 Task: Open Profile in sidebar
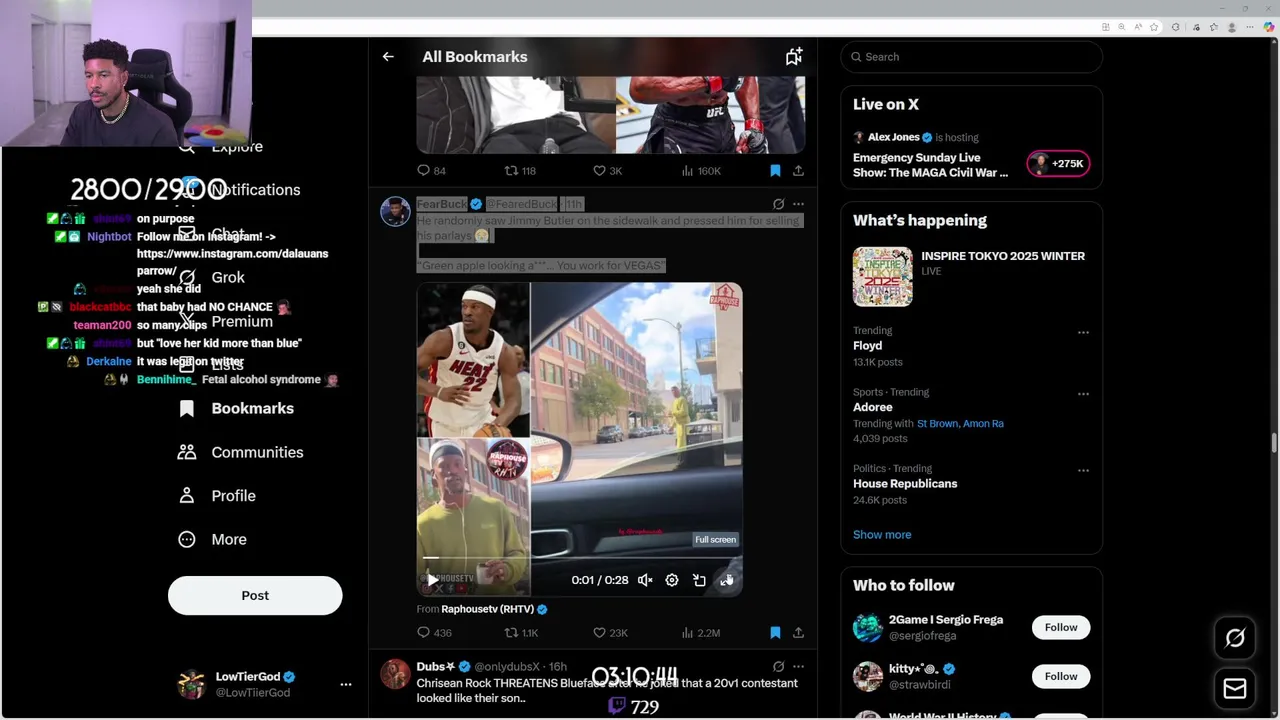click(x=217, y=496)
